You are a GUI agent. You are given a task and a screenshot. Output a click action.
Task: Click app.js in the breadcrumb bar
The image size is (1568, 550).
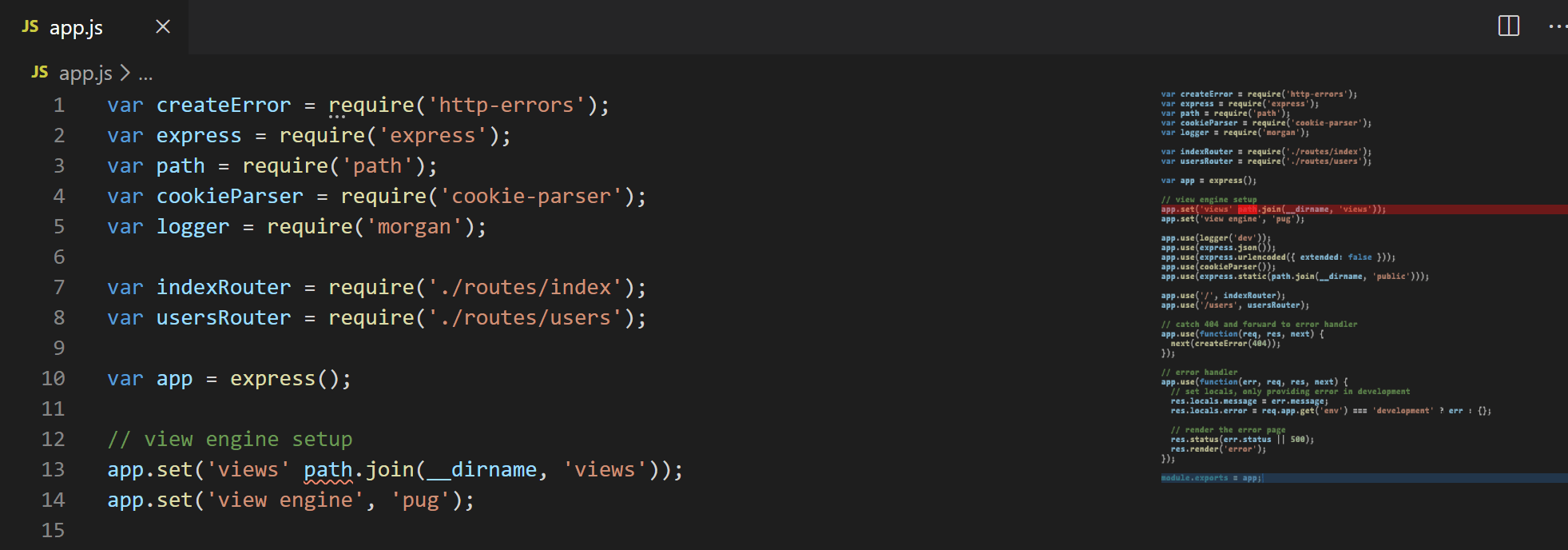coord(85,74)
